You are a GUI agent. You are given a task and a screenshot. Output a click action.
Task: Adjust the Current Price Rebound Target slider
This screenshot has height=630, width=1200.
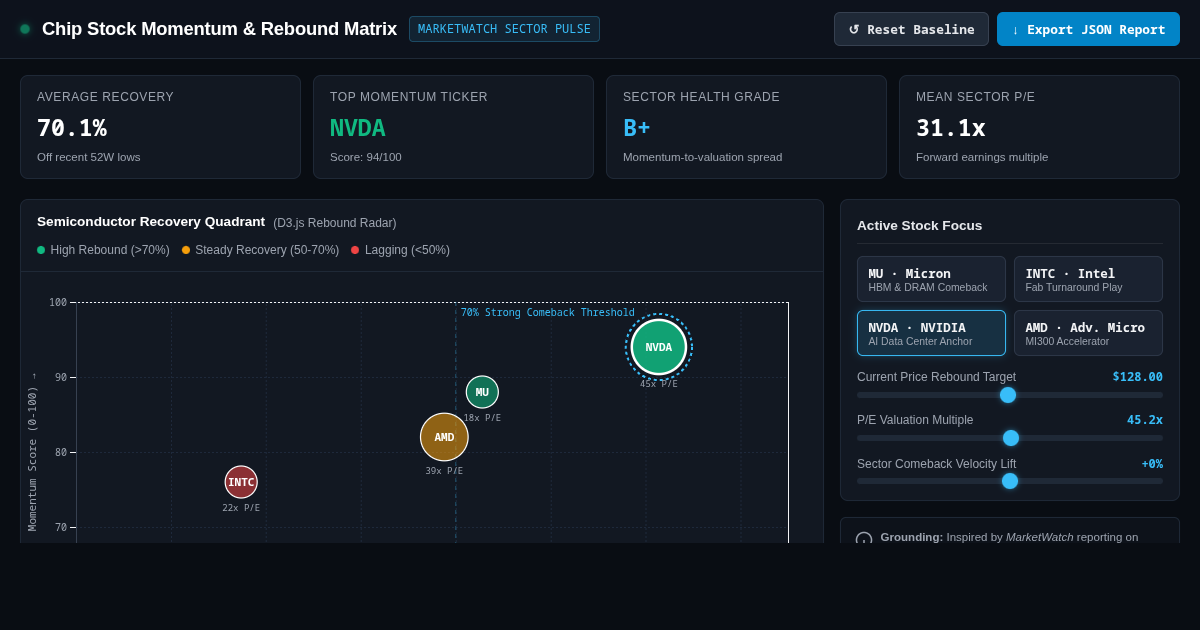click(x=1008, y=395)
